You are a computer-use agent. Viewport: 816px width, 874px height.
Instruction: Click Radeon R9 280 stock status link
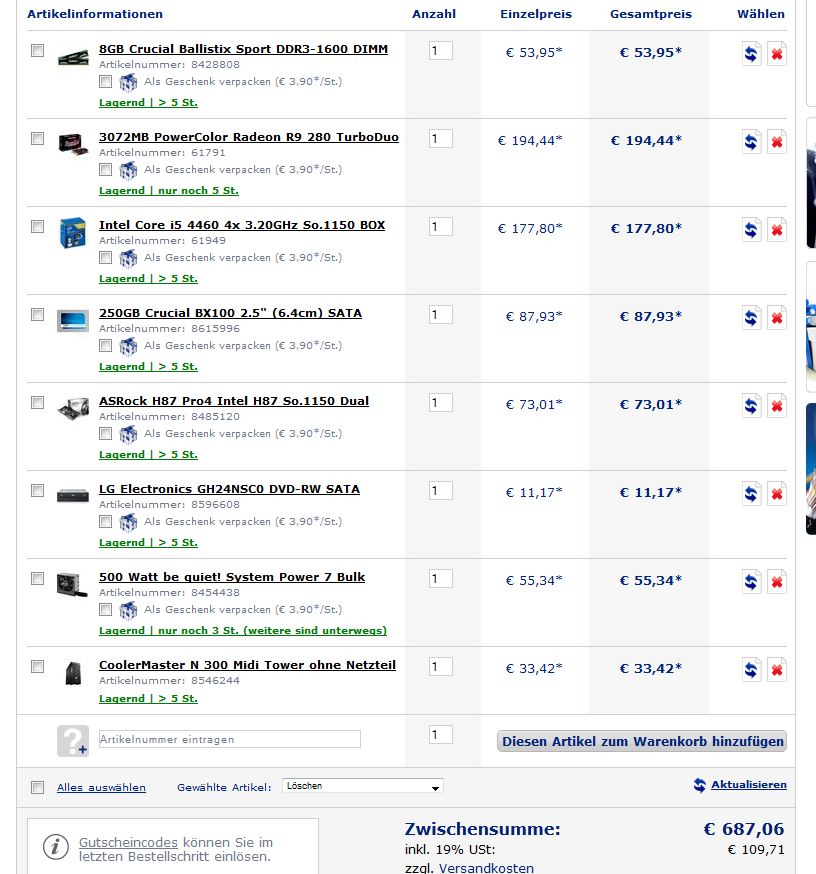point(168,191)
